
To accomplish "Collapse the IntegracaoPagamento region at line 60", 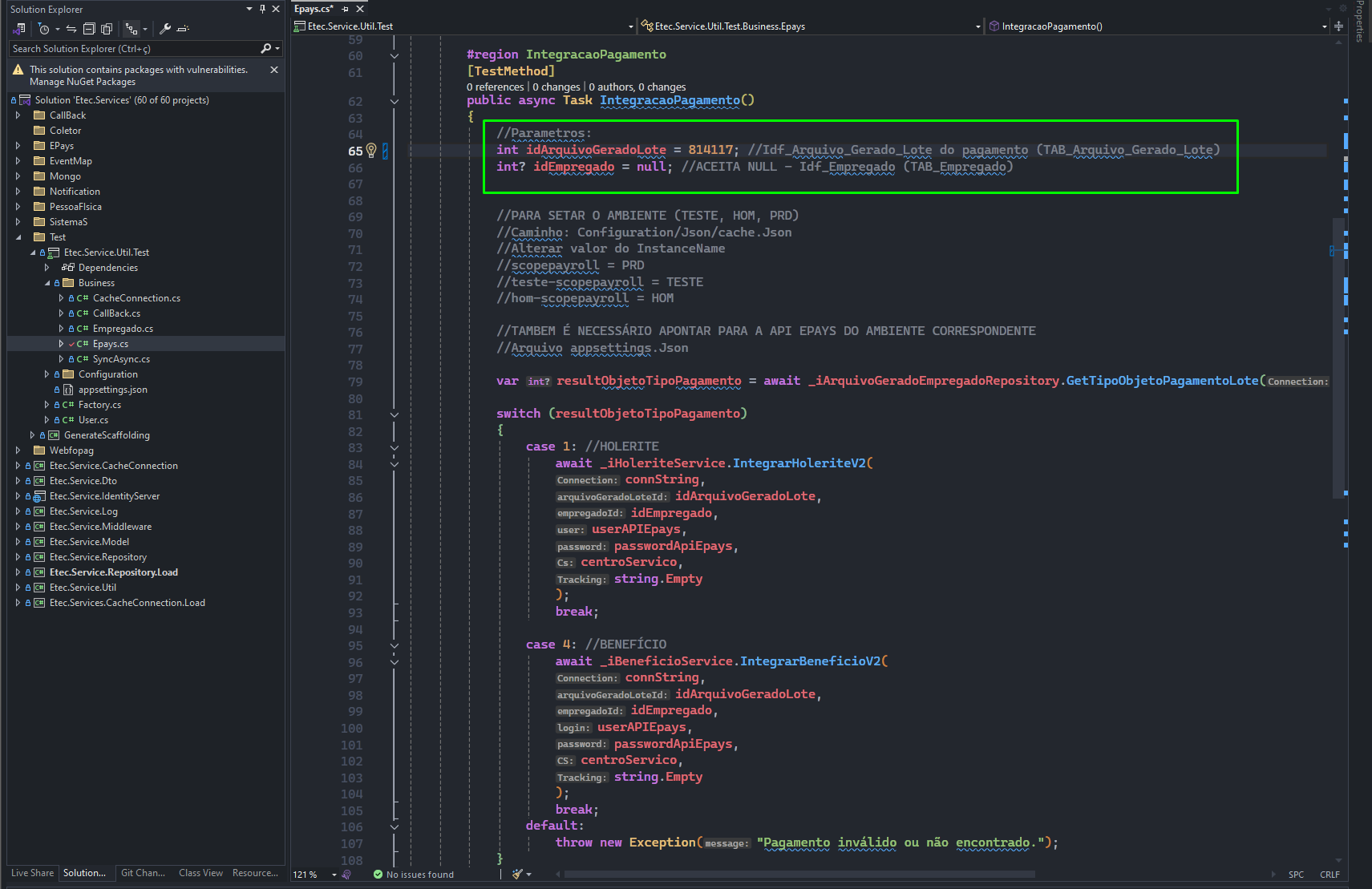I will (x=395, y=56).
